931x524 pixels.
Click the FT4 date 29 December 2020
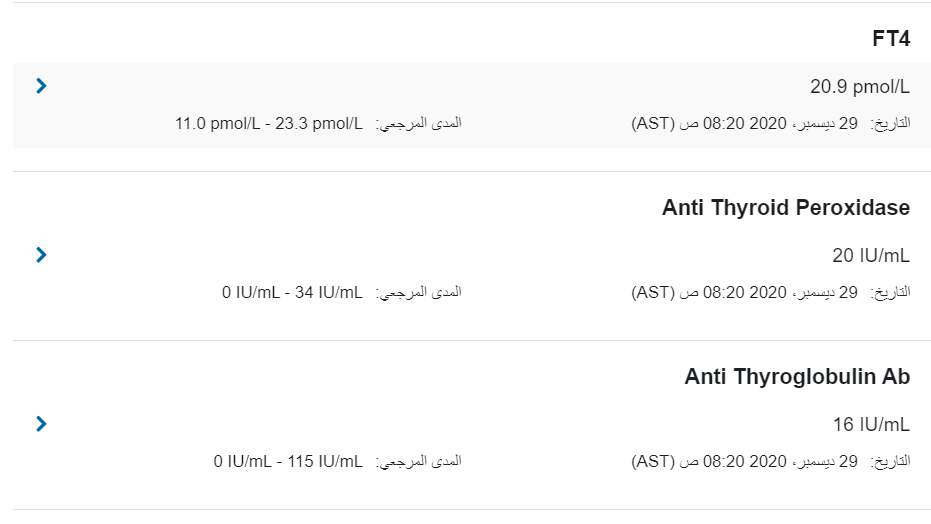point(745,123)
